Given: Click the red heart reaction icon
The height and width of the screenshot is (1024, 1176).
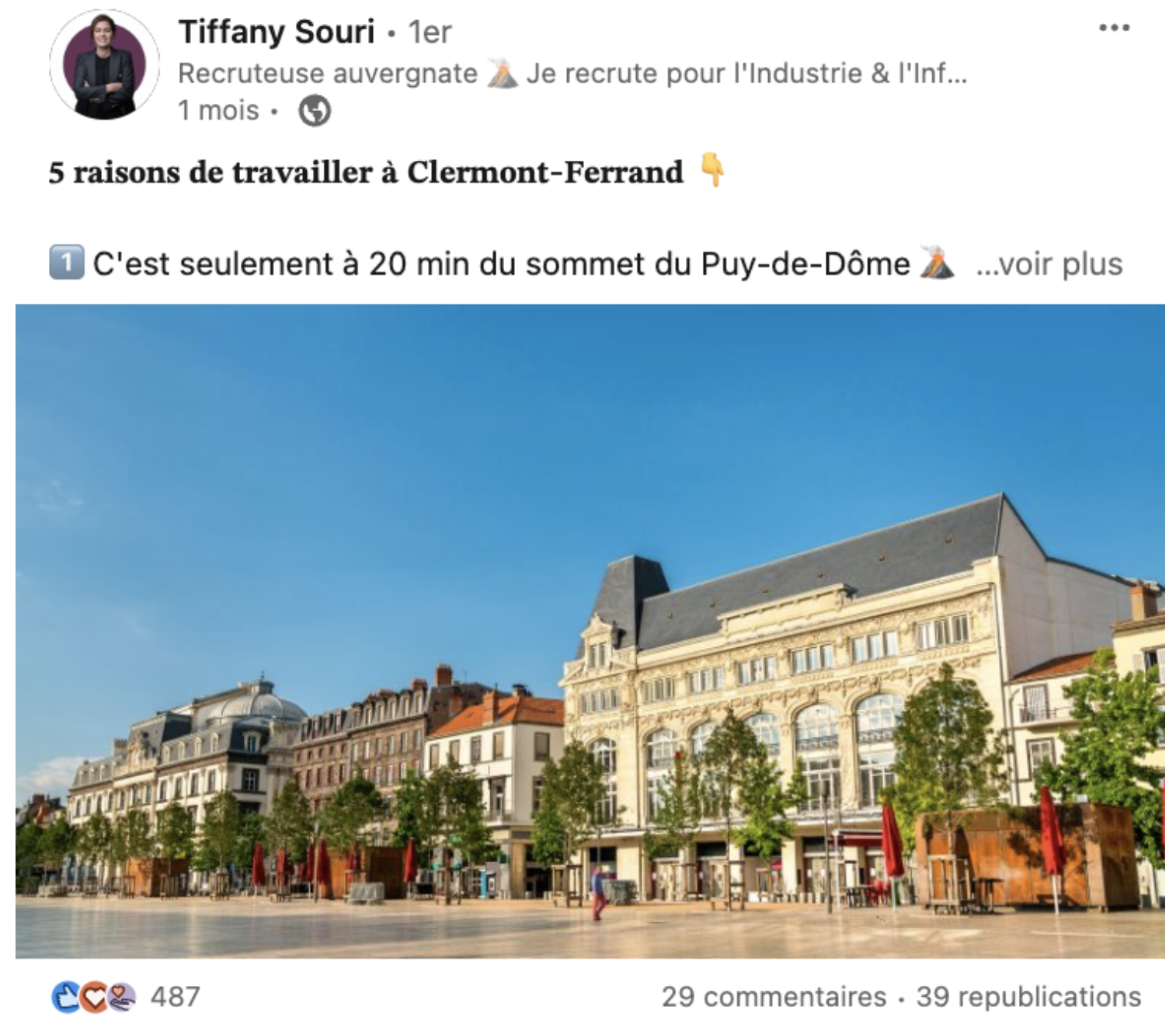Looking at the screenshot, I should (94, 997).
